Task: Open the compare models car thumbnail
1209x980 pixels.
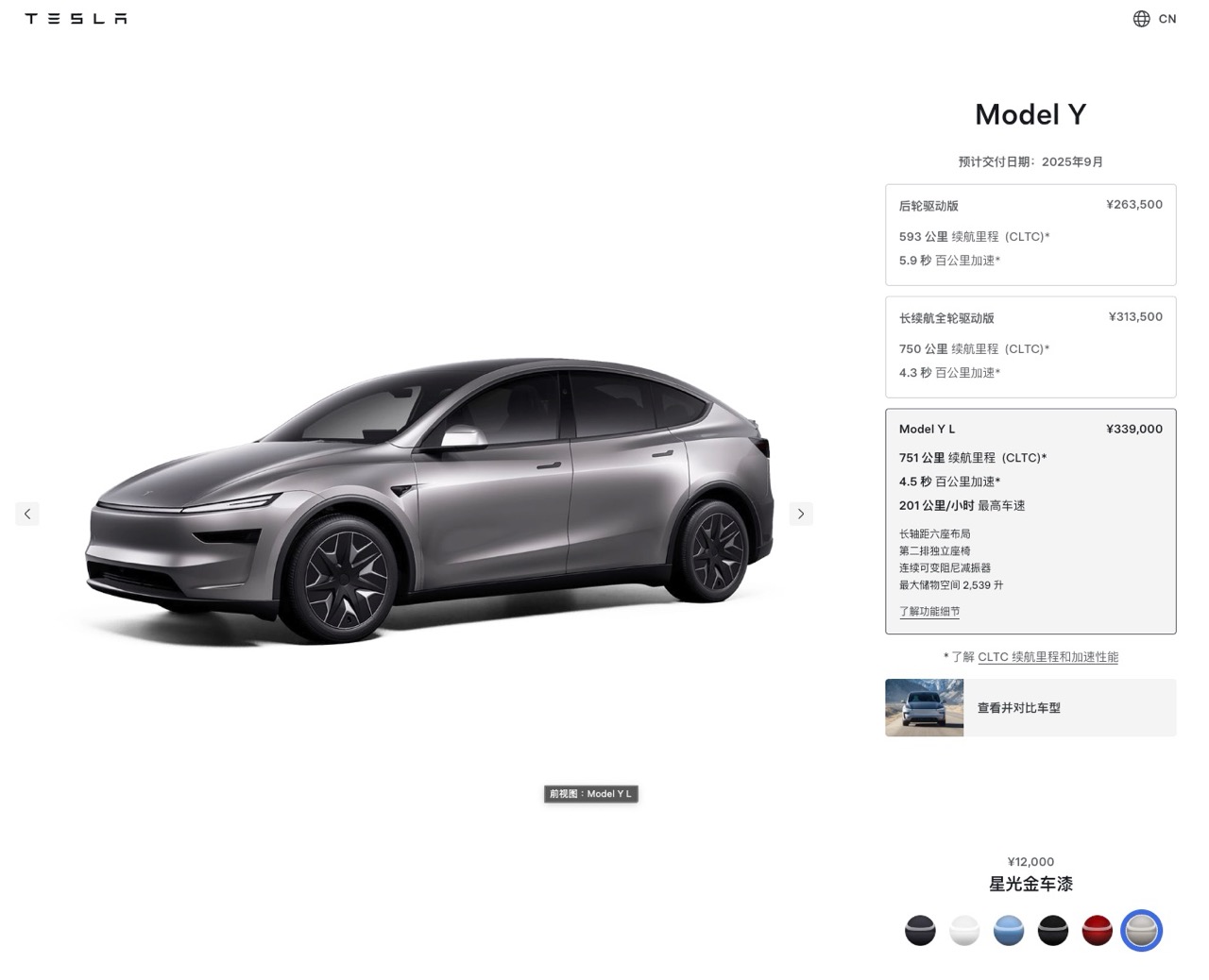Action: pyautogui.click(x=924, y=707)
